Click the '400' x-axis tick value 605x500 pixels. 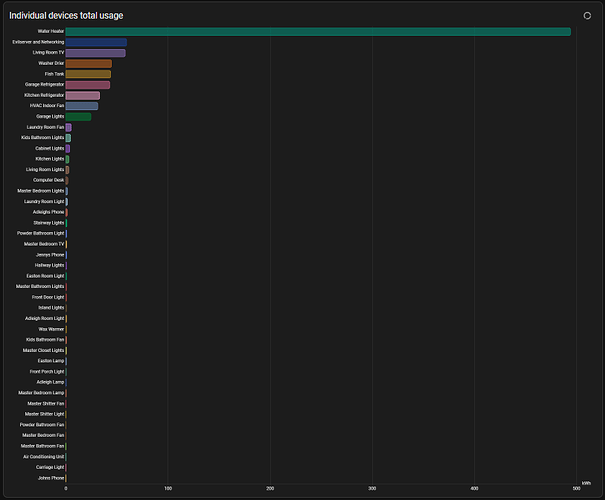tap(474, 489)
